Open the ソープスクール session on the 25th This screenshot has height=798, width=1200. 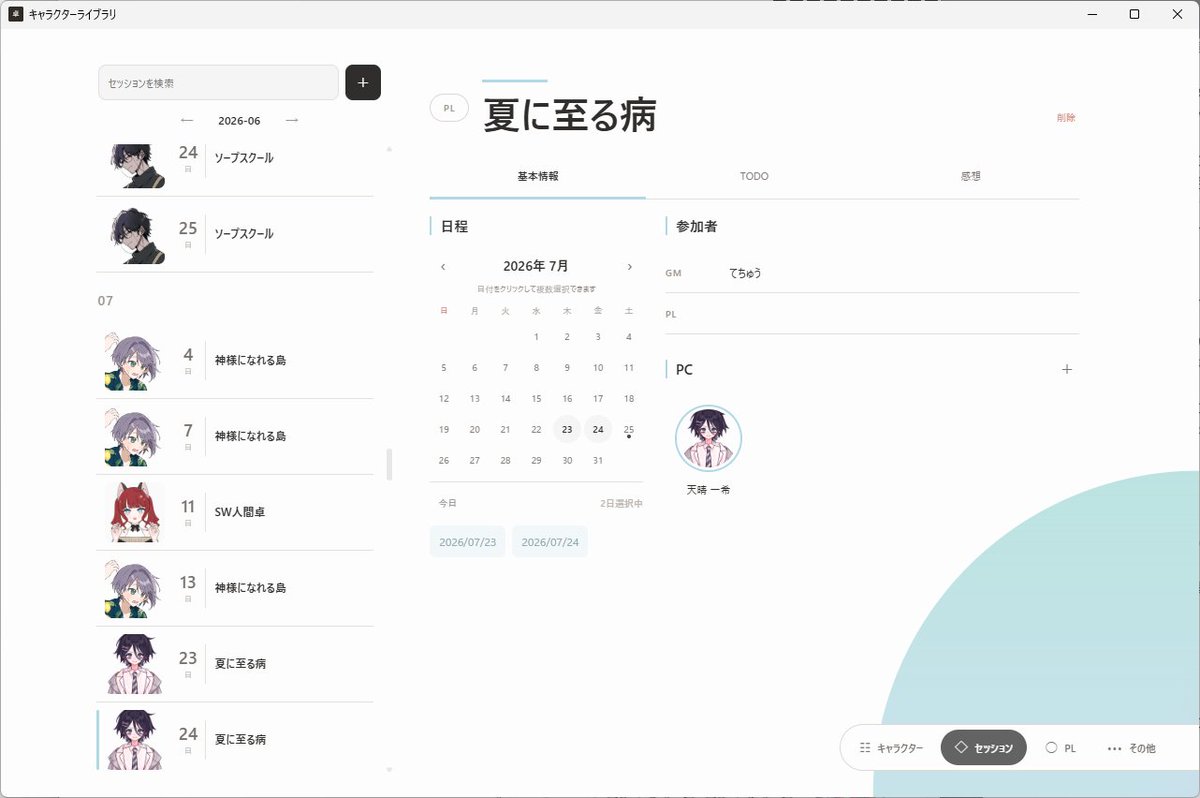pos(235,234)
